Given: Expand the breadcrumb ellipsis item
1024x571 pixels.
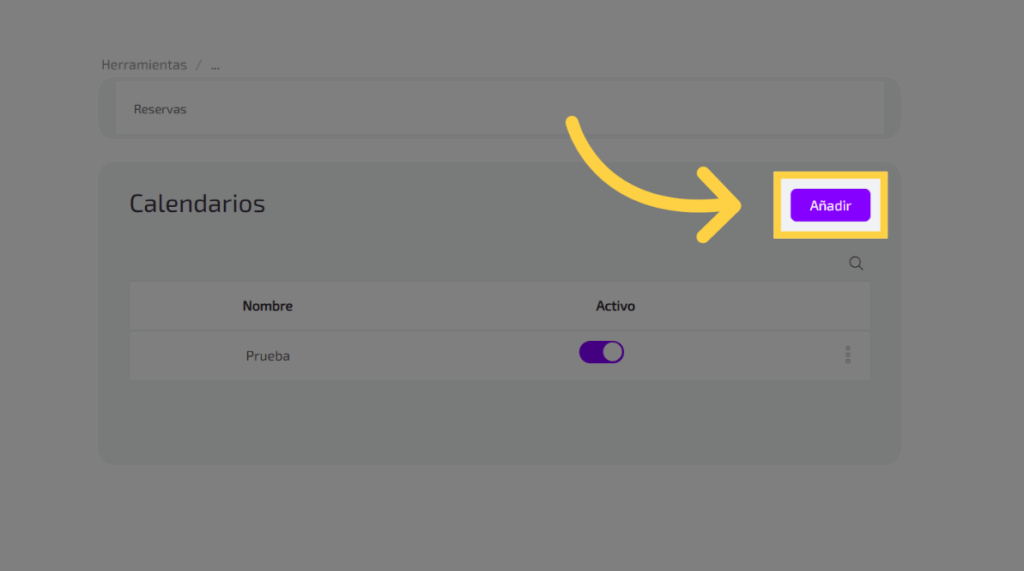Looking at the screenshot, I should 215,65.
